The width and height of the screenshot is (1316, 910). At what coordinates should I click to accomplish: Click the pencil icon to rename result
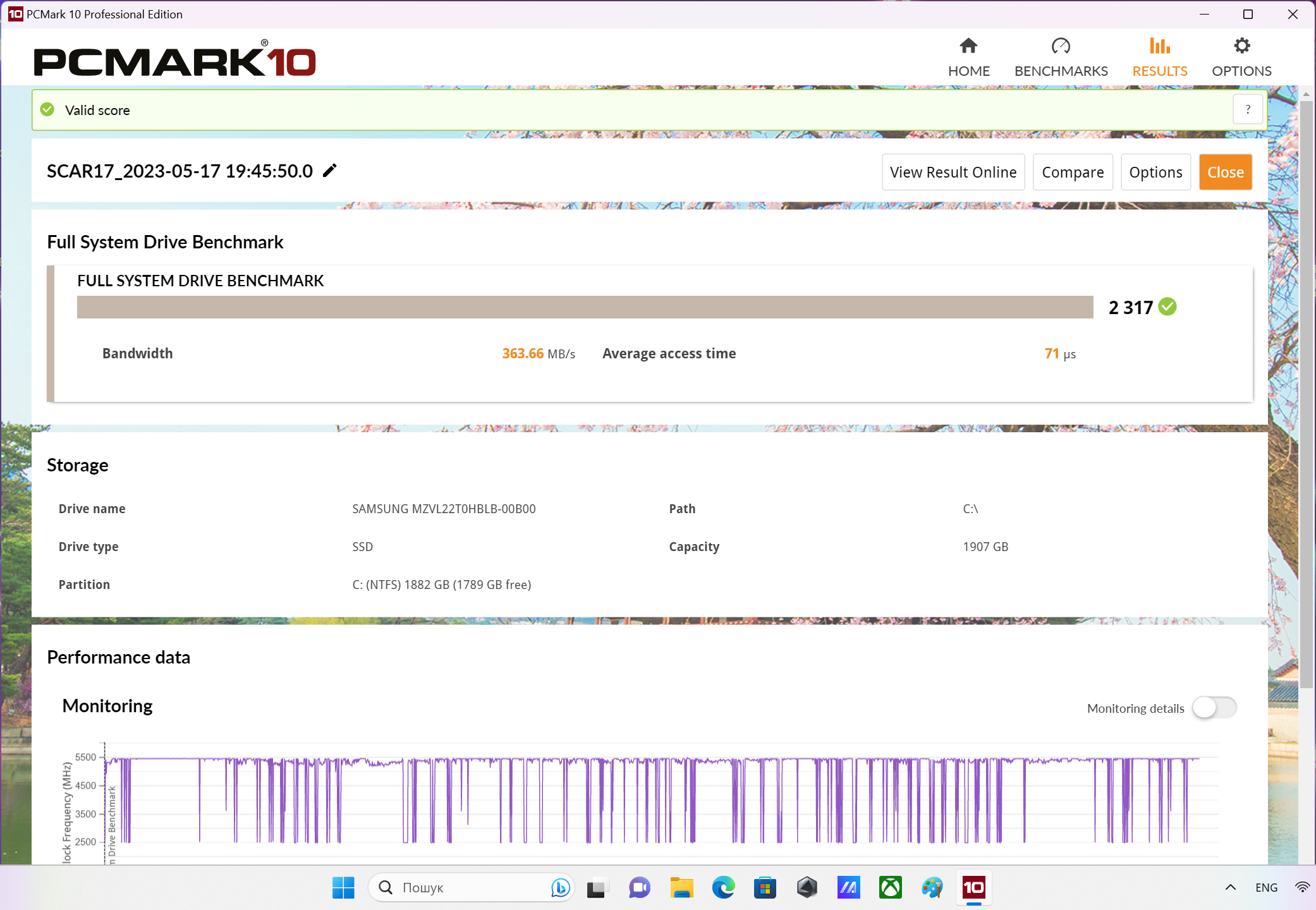coord(329,171)
